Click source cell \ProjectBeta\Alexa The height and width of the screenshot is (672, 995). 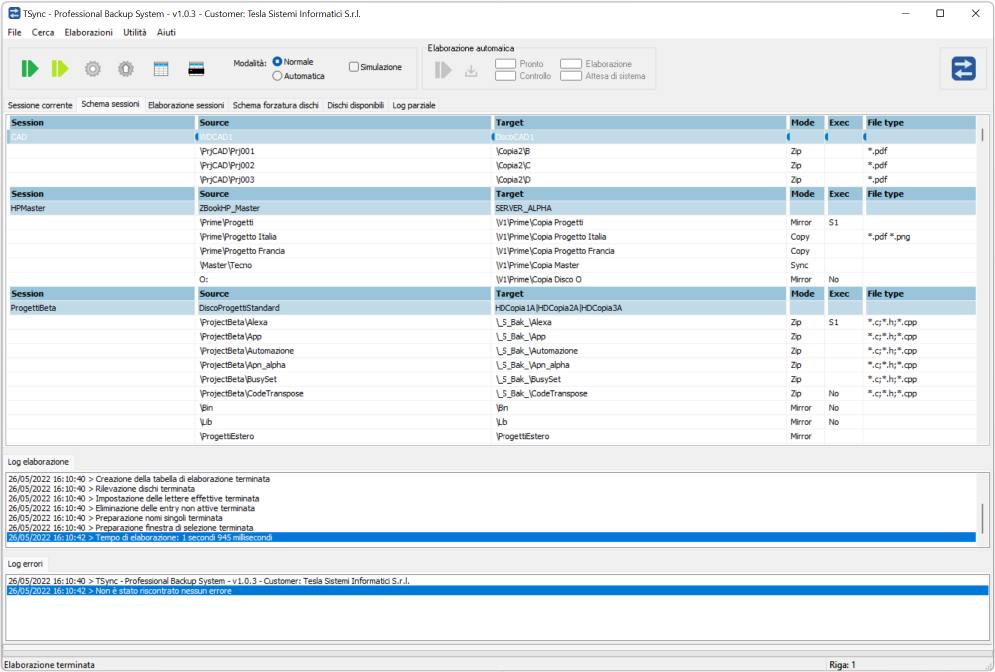[x=343, y=322]
